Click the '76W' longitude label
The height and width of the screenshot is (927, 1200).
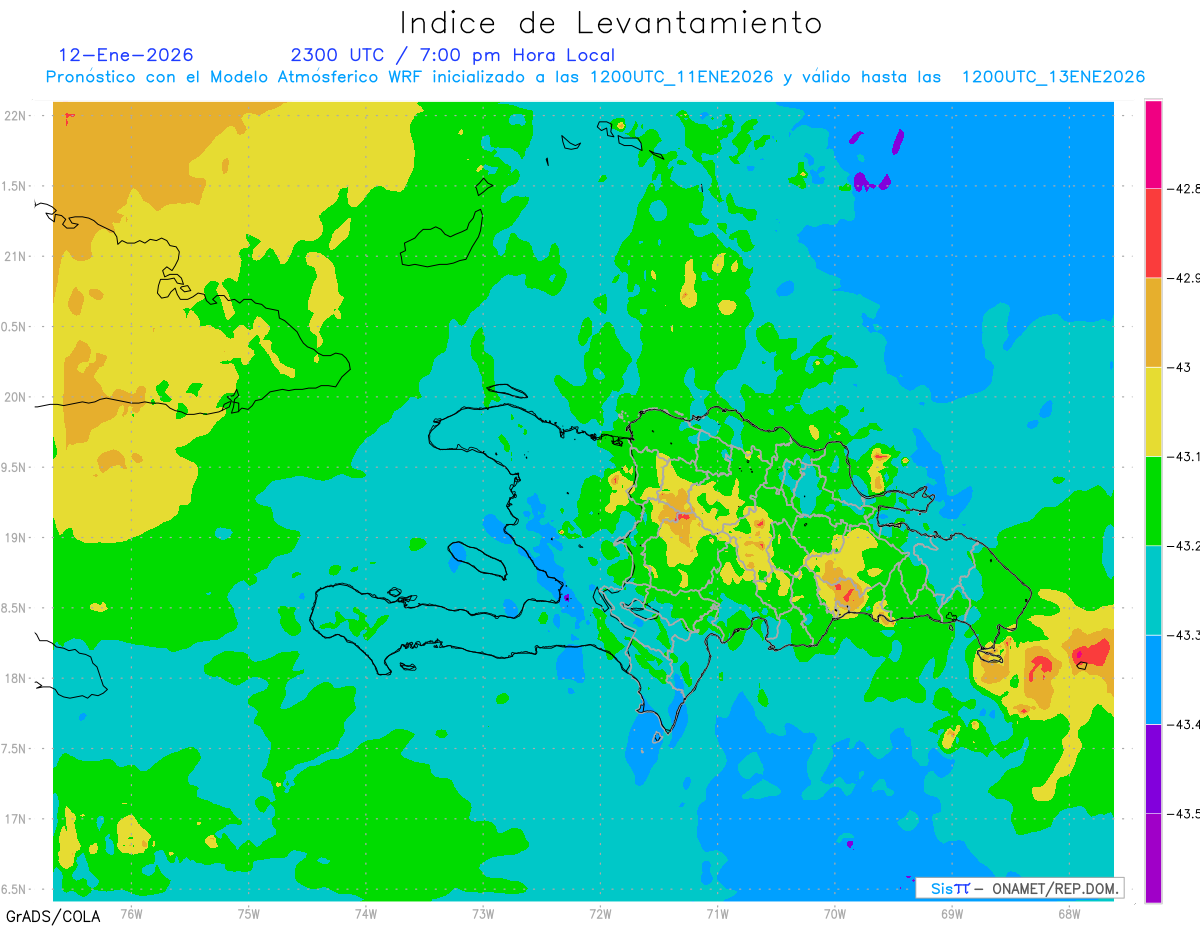pos(131,913)
